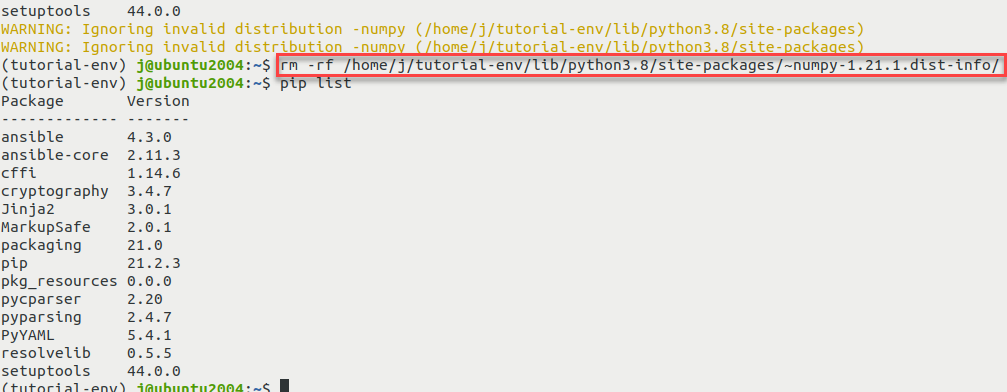This screenshot has width=1007, height=392.
Task: Click the cffi package name
Action: (x=19, y=174)
